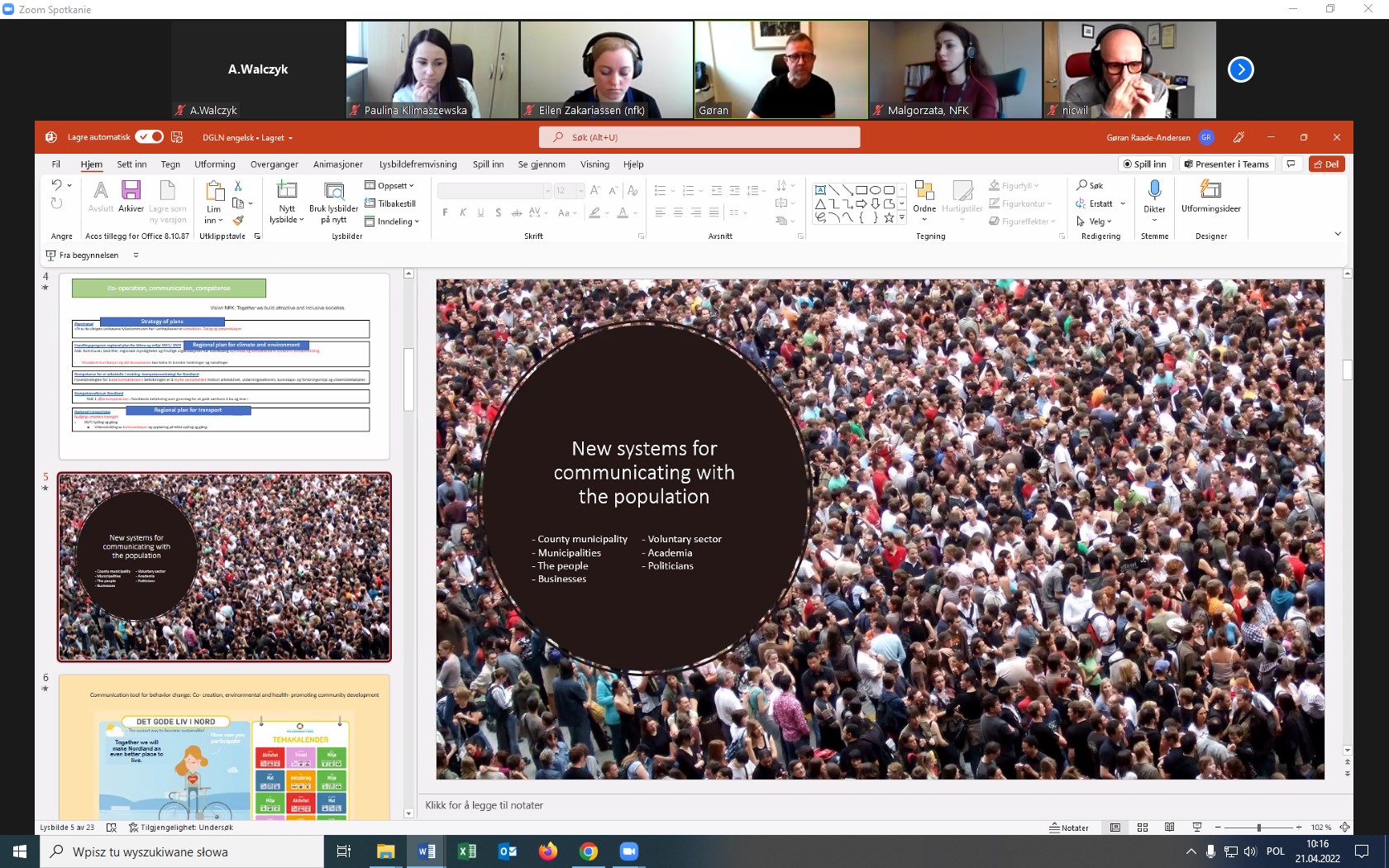Click Tilbakestill reset button
The width and height of the screenshot is (1389, 868).
[x=390, y=203]
